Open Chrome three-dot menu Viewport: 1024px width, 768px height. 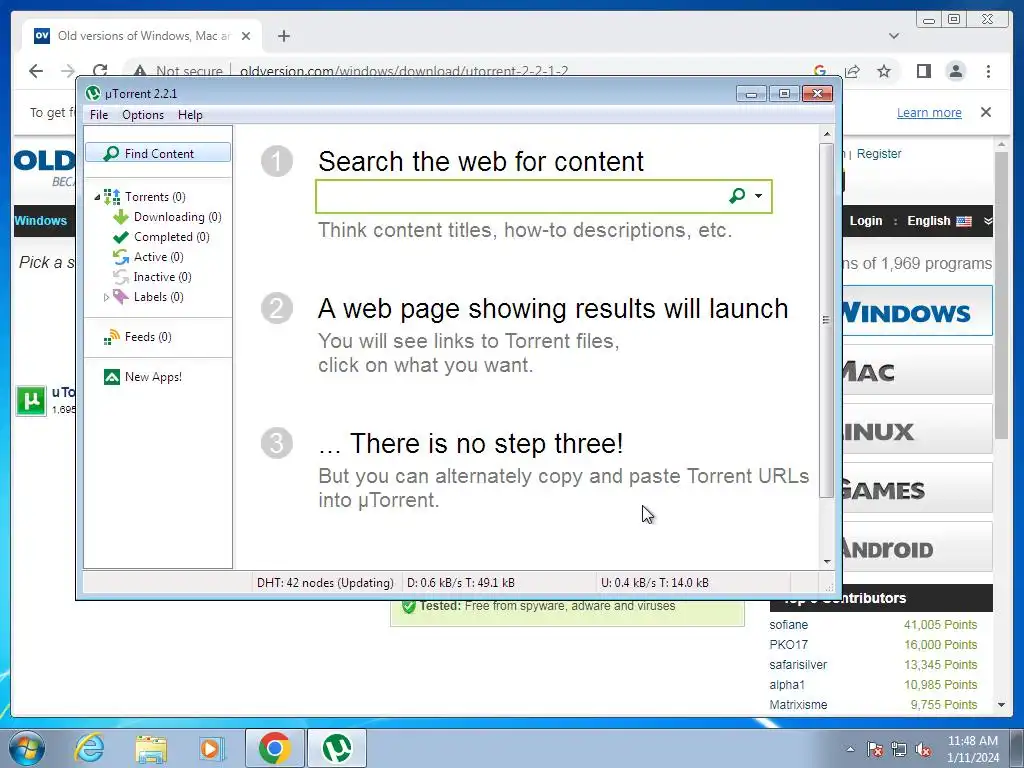pos(988,71)
